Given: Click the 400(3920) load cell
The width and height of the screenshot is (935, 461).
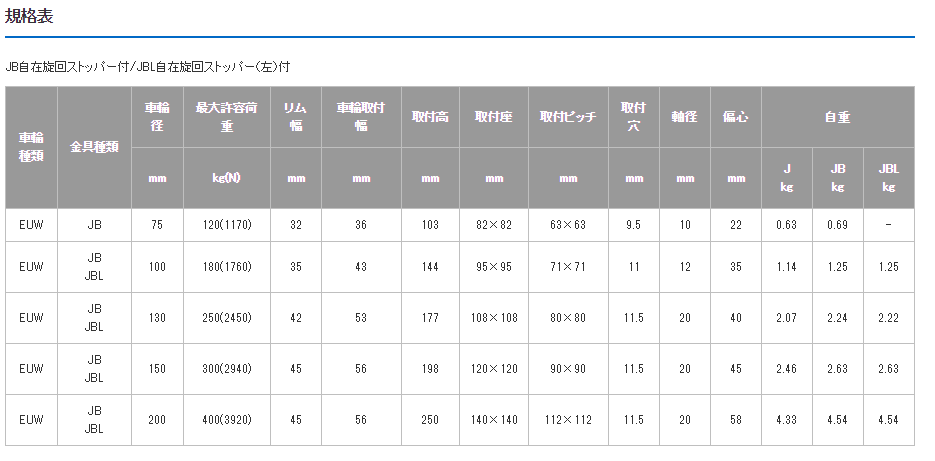Looking at the screenshot, I should pyautogui.click(x=226, y=420).
